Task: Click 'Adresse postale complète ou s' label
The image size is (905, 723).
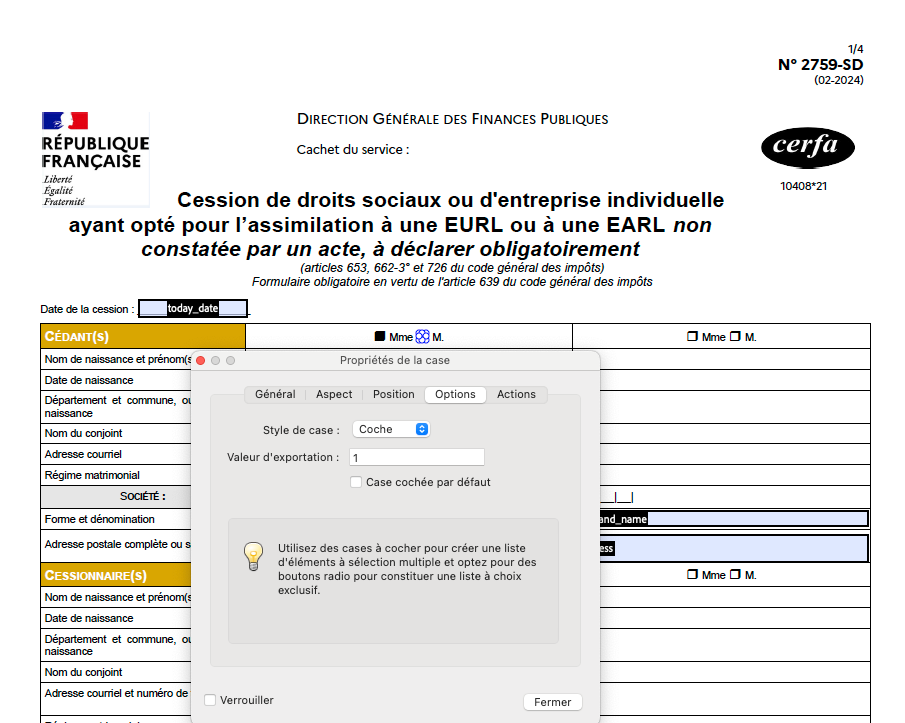Action: pos(118,544)
